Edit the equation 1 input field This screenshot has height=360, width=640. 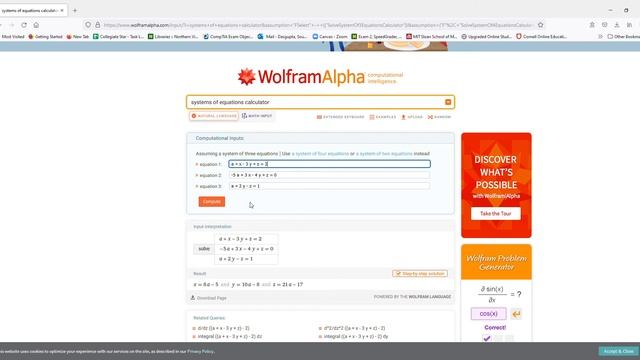(x=329, y=164)
